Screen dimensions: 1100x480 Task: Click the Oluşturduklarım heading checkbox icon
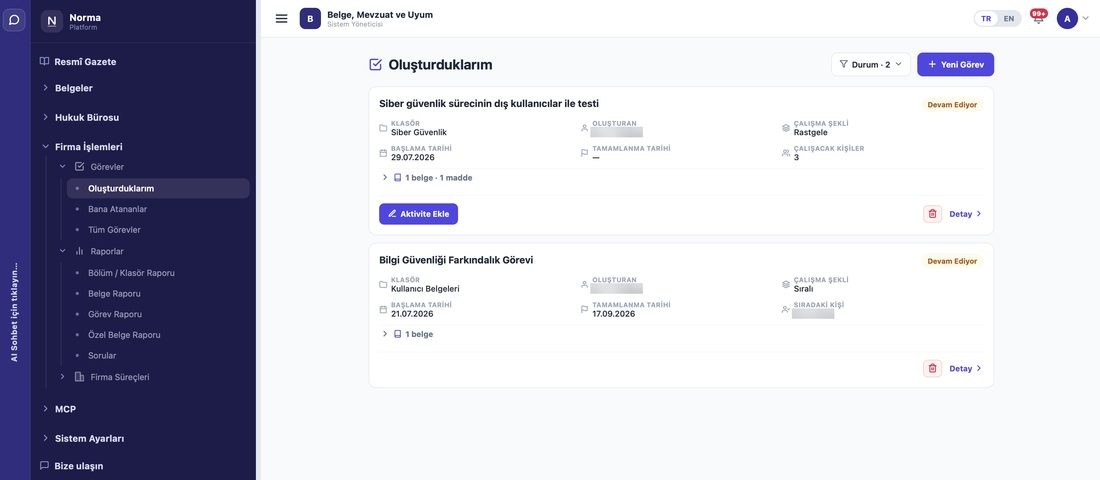pyautogui.click(x=375, y=65)
